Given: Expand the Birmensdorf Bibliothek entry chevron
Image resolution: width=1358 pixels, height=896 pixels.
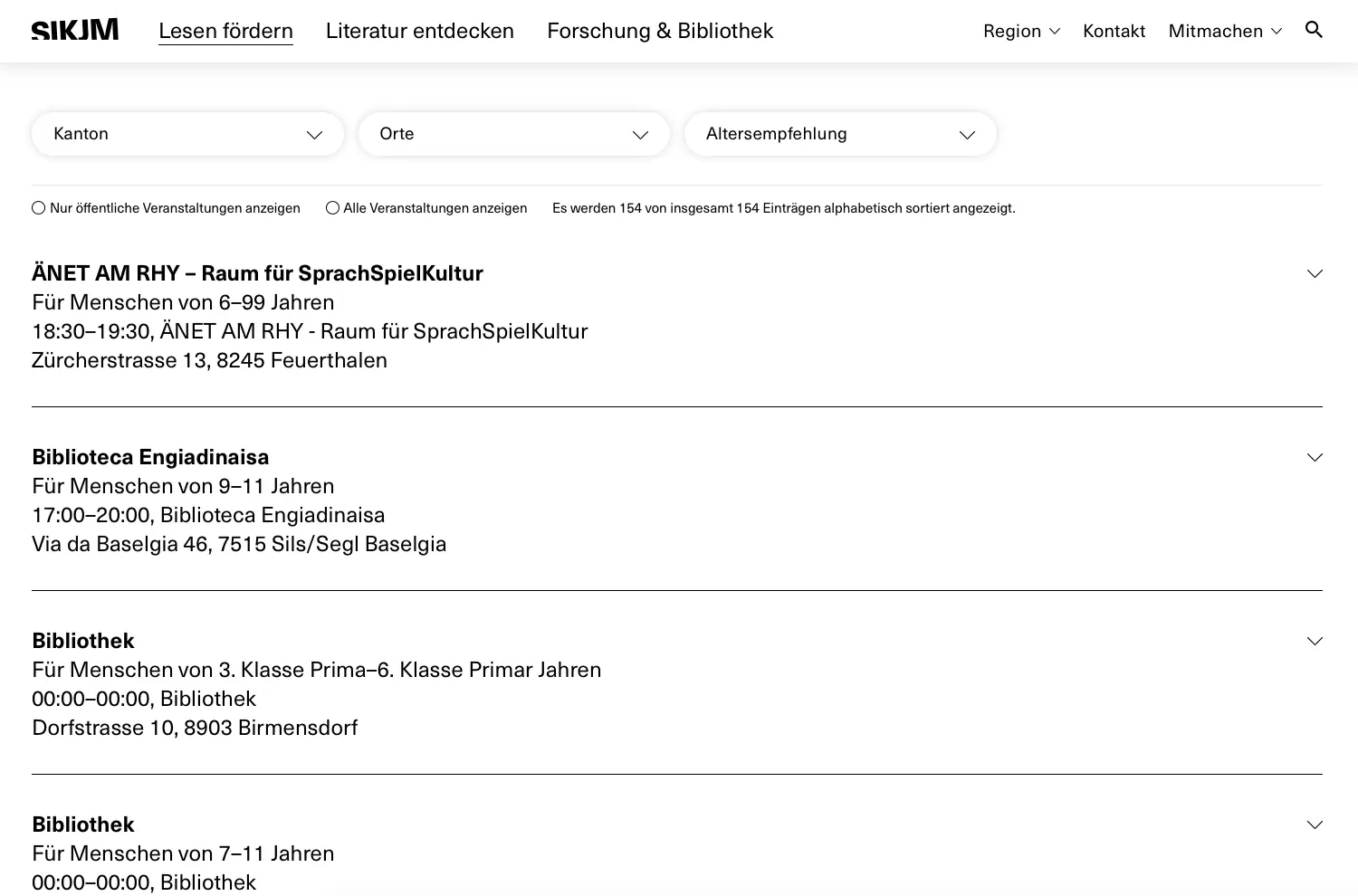Looking at the screenshot, I should click(1315, 641).
